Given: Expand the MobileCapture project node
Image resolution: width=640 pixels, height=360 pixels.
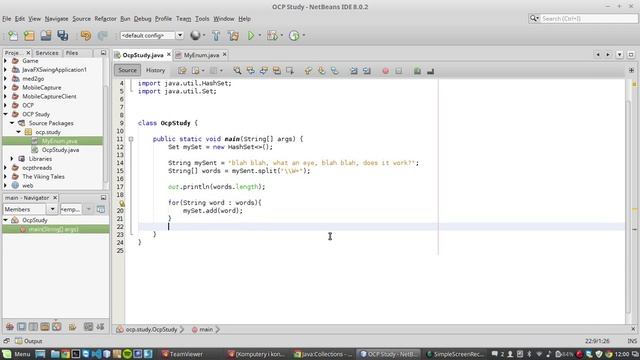Looking at the screenshot, I should tap(5, 87).
